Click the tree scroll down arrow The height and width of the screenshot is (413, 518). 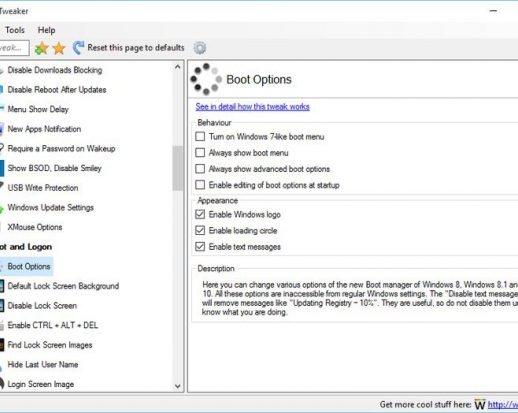[178, 386]
